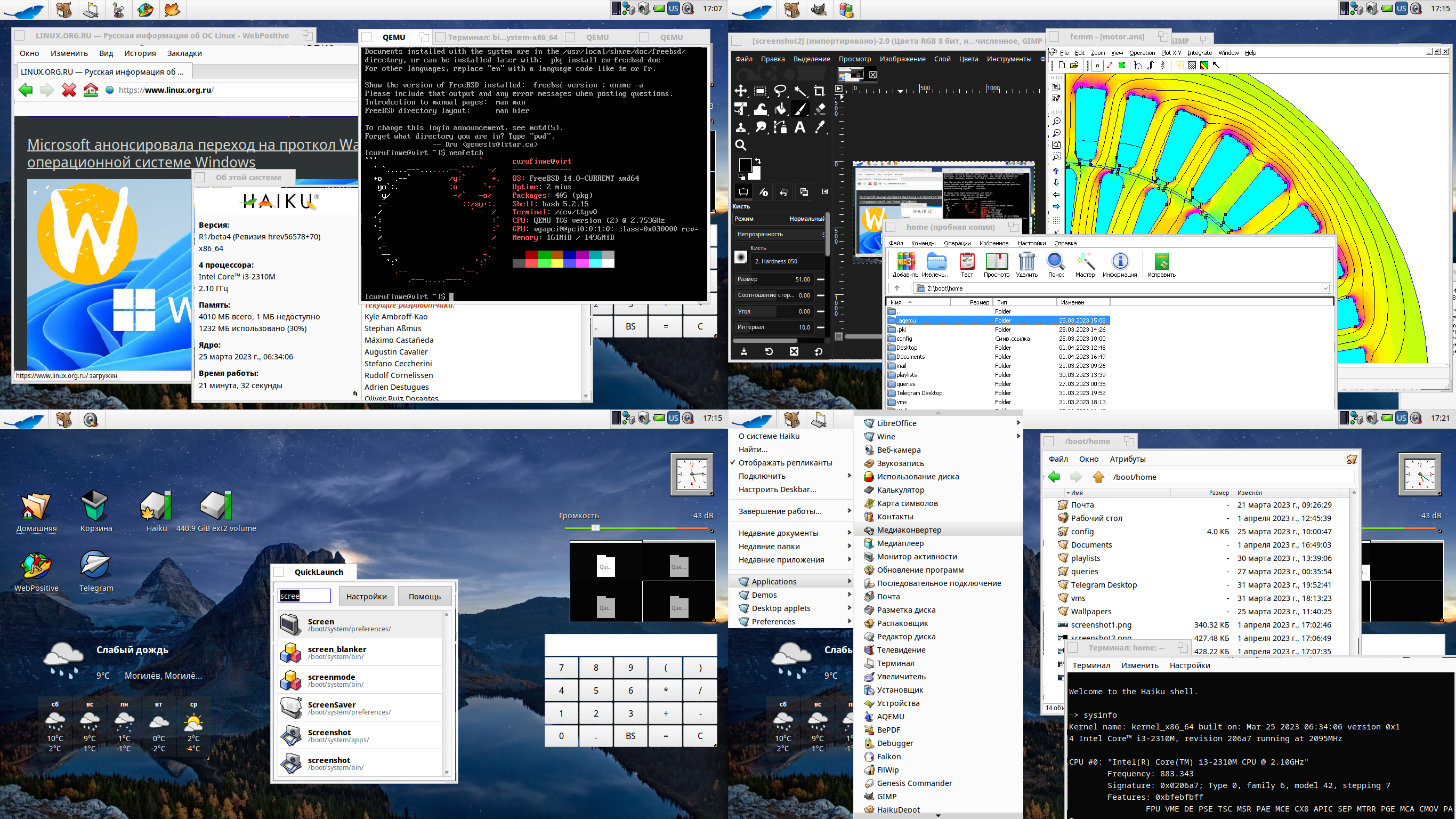
Task: Toggle femm vector arrow plot button
Action: pyautogui.click(x=1217, y=66)
